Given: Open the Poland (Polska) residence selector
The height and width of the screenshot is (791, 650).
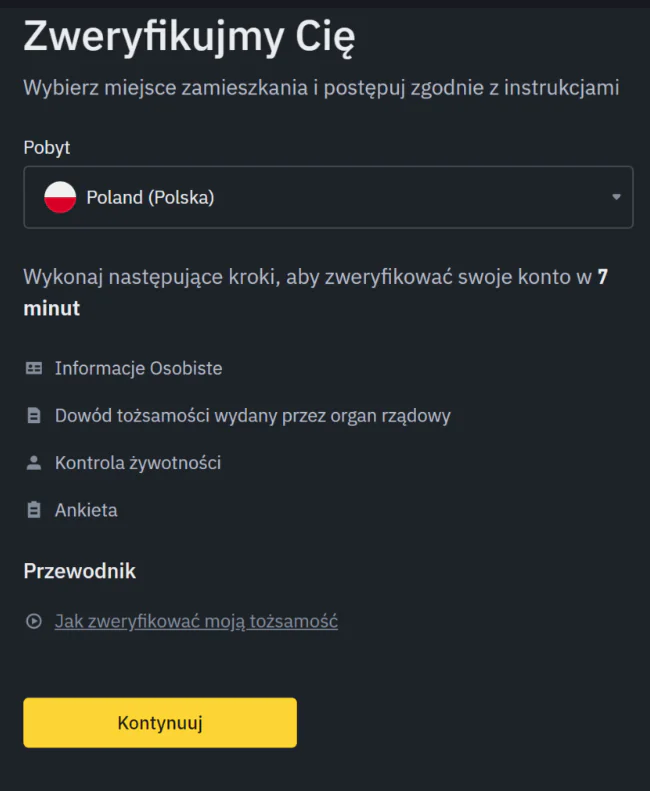Looking at the screenshot, I should (x=328, y=197).
